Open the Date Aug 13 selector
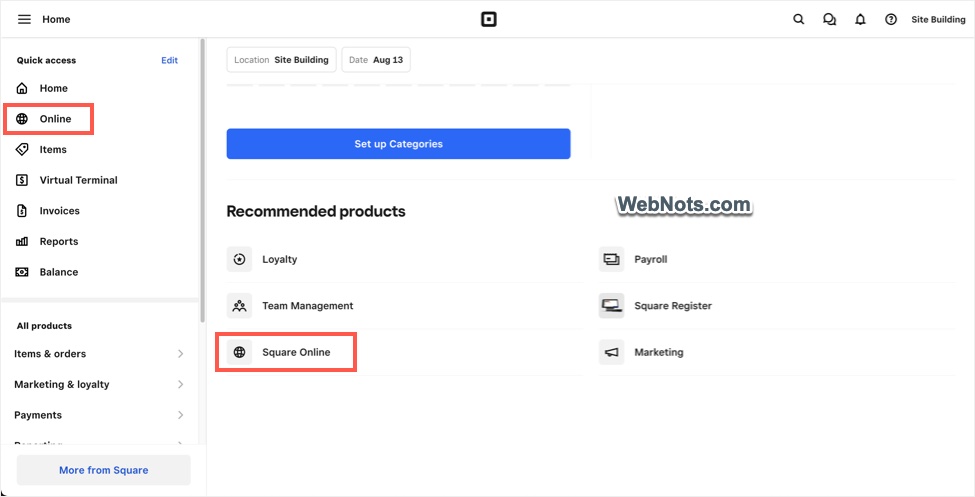975x497 pixels. coord(376,60)
